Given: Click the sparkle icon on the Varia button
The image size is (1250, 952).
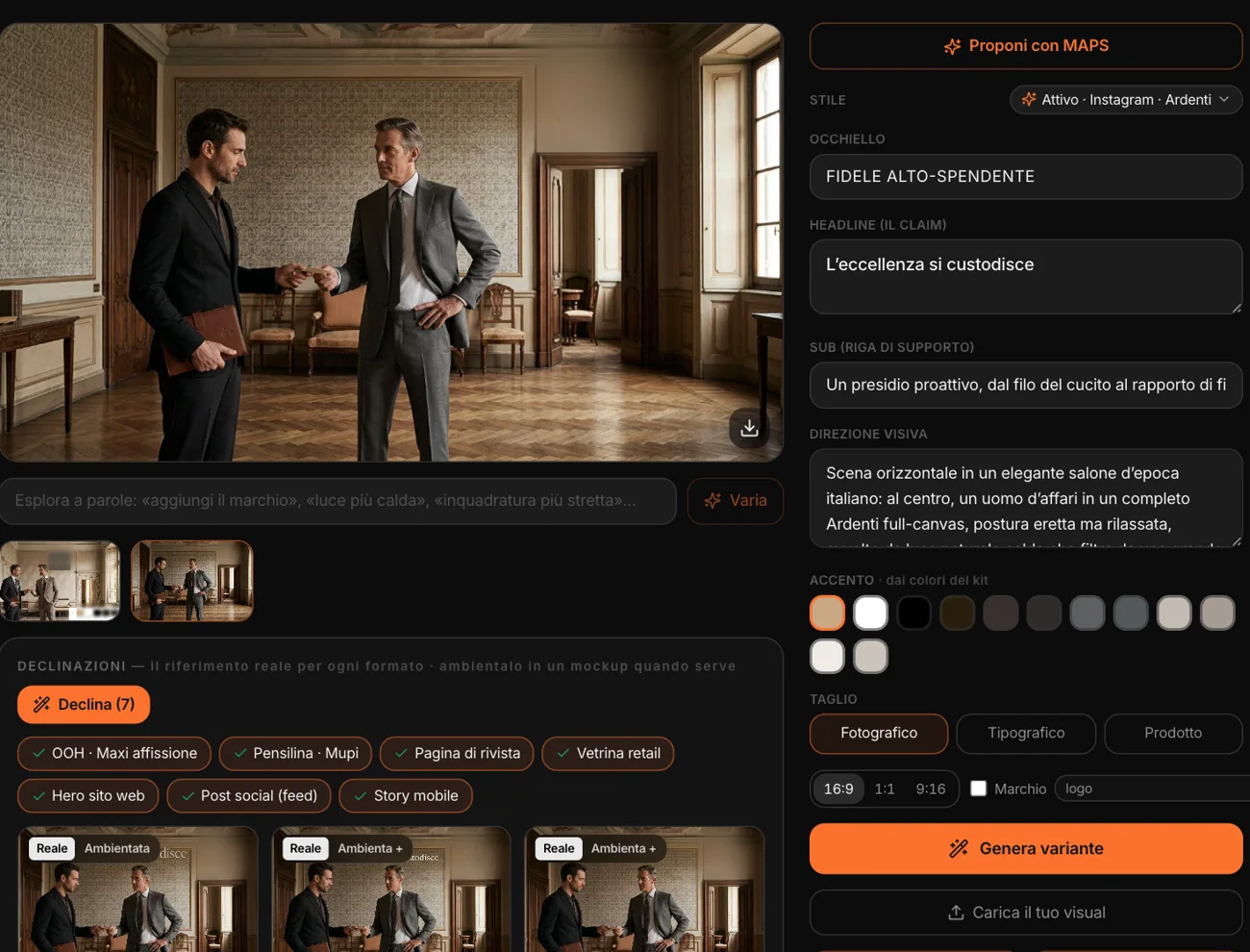Looking at the screenshot, I should 712,501.
